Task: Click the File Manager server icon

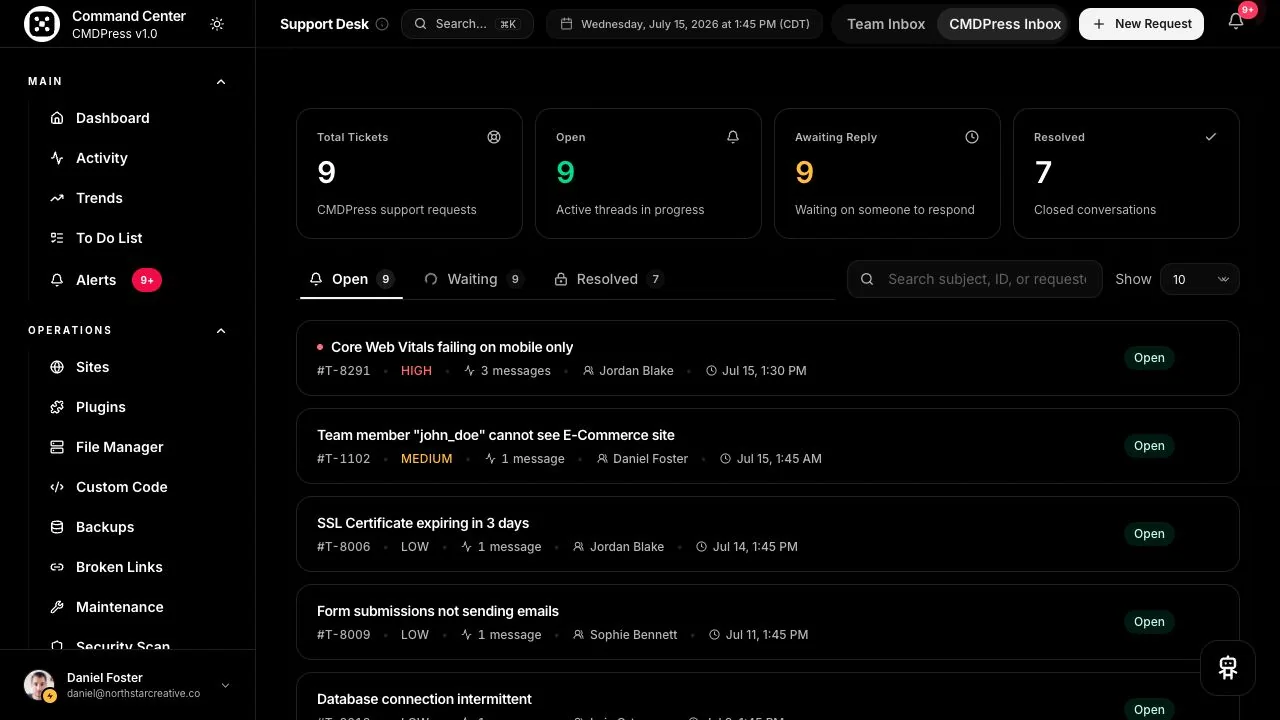Action: (57, 447)
